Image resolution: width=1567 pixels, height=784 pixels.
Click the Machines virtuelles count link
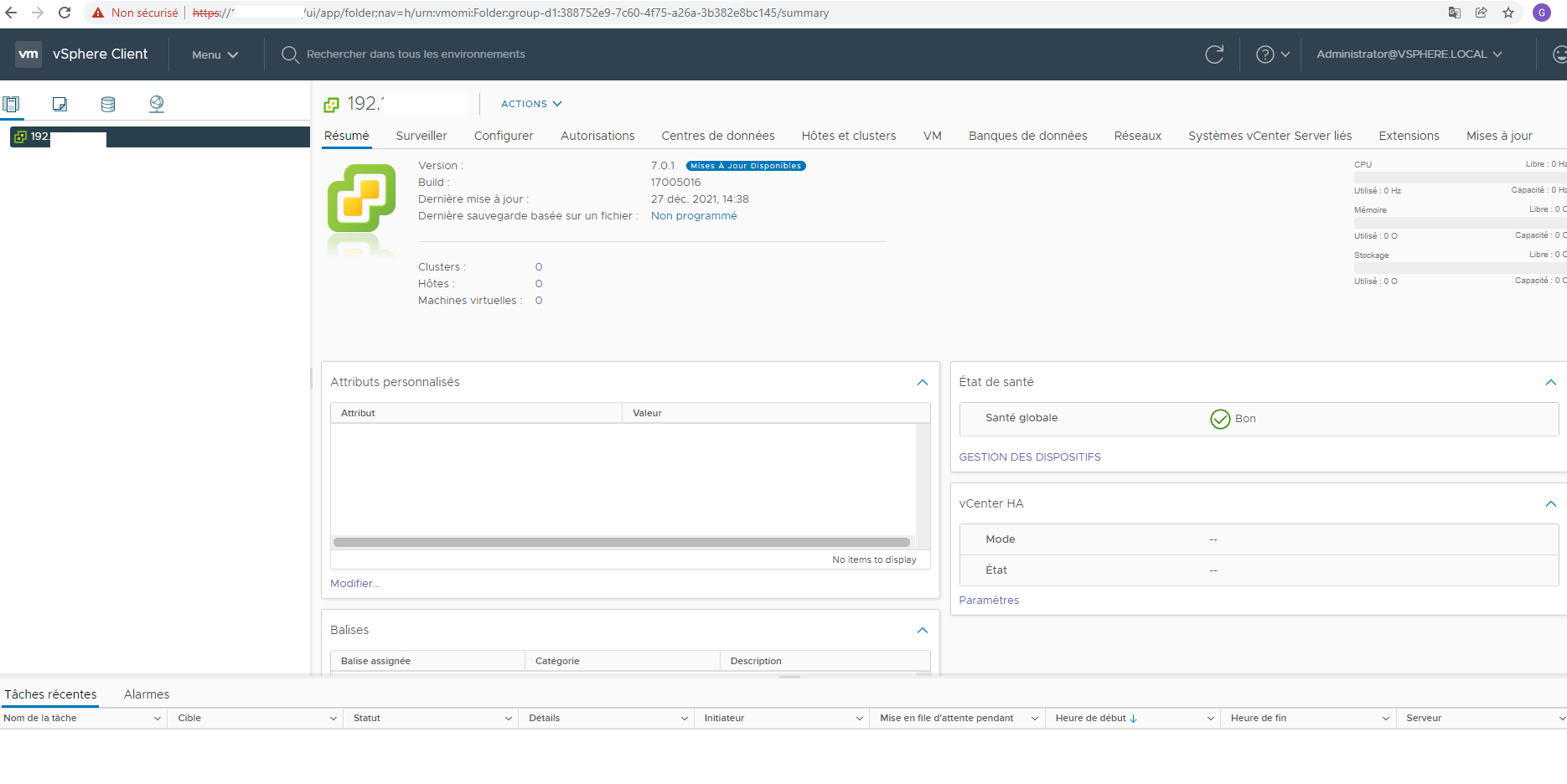[539, 301]
